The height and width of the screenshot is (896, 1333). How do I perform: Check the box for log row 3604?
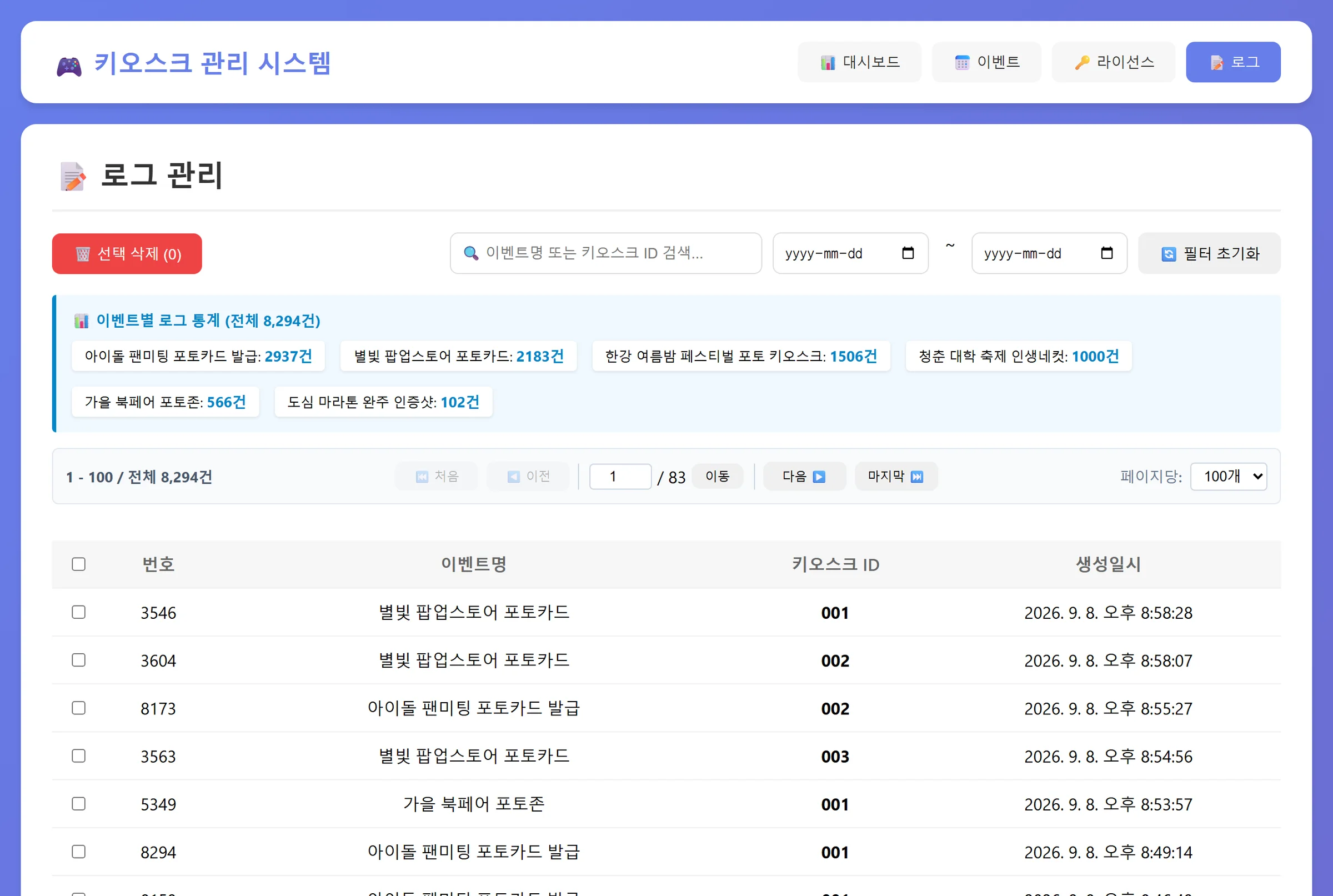(79, 660)
